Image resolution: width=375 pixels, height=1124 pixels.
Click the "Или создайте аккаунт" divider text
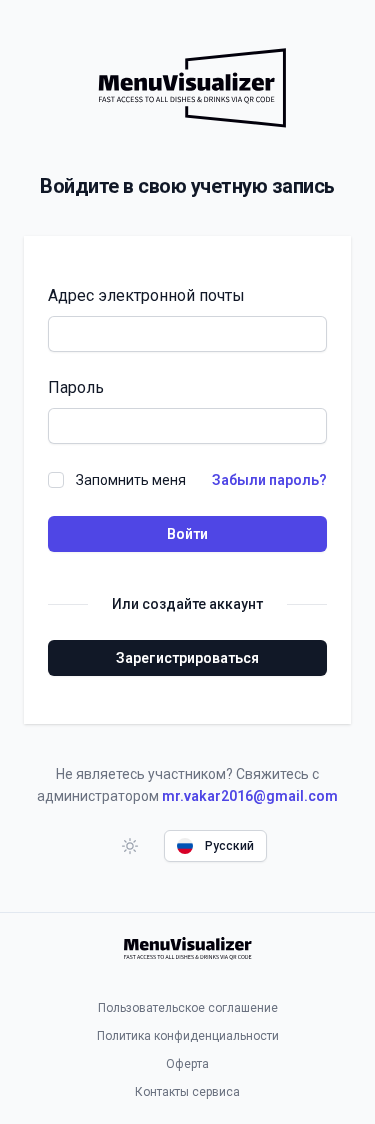click(x=187, y=604)
